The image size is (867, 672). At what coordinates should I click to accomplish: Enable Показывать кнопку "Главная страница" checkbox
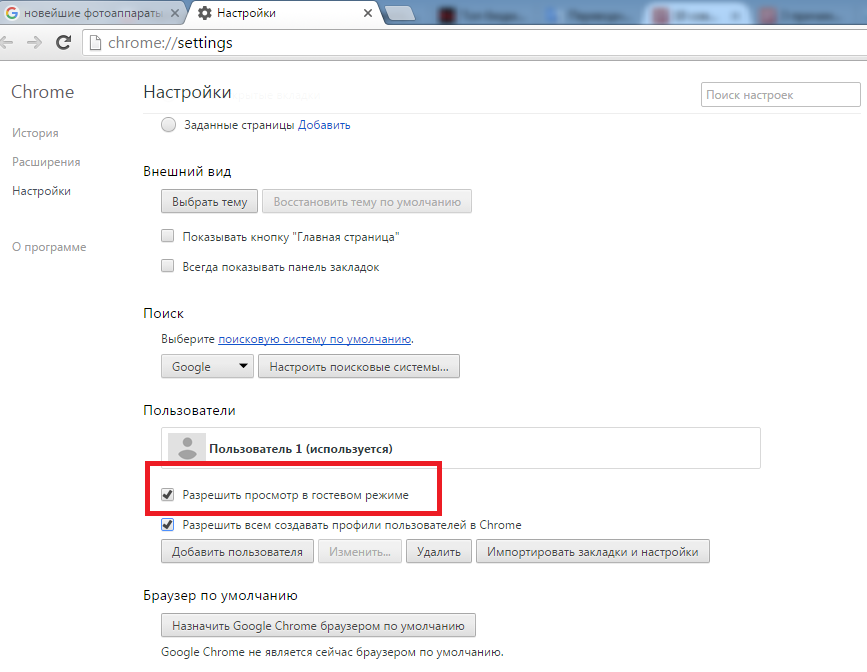168,236
